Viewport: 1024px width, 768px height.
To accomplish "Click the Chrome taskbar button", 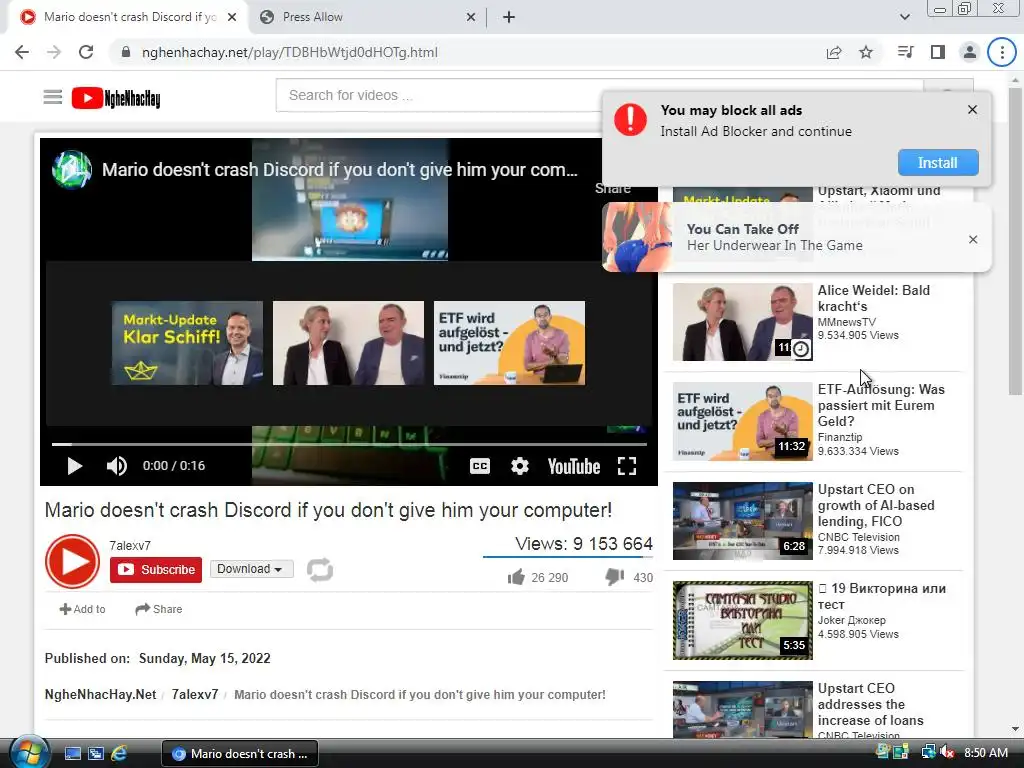I will click(x=240, y=754).
